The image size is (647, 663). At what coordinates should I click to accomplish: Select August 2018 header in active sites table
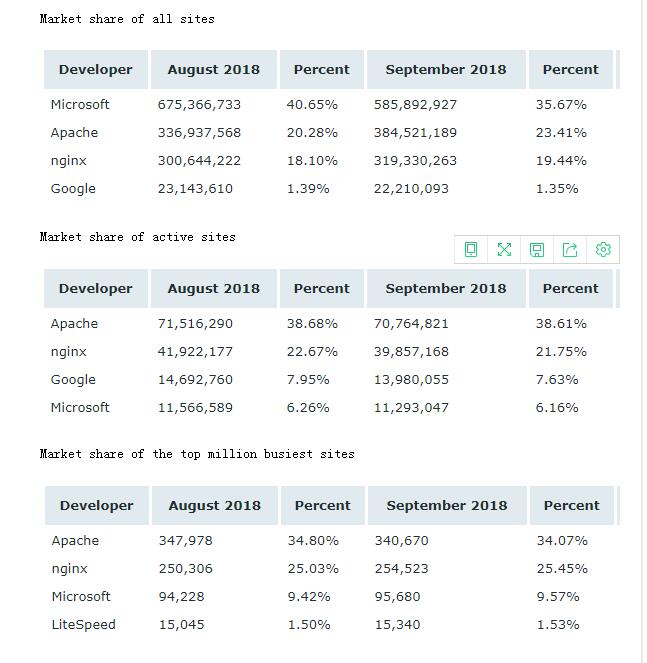tap(214, 288)
